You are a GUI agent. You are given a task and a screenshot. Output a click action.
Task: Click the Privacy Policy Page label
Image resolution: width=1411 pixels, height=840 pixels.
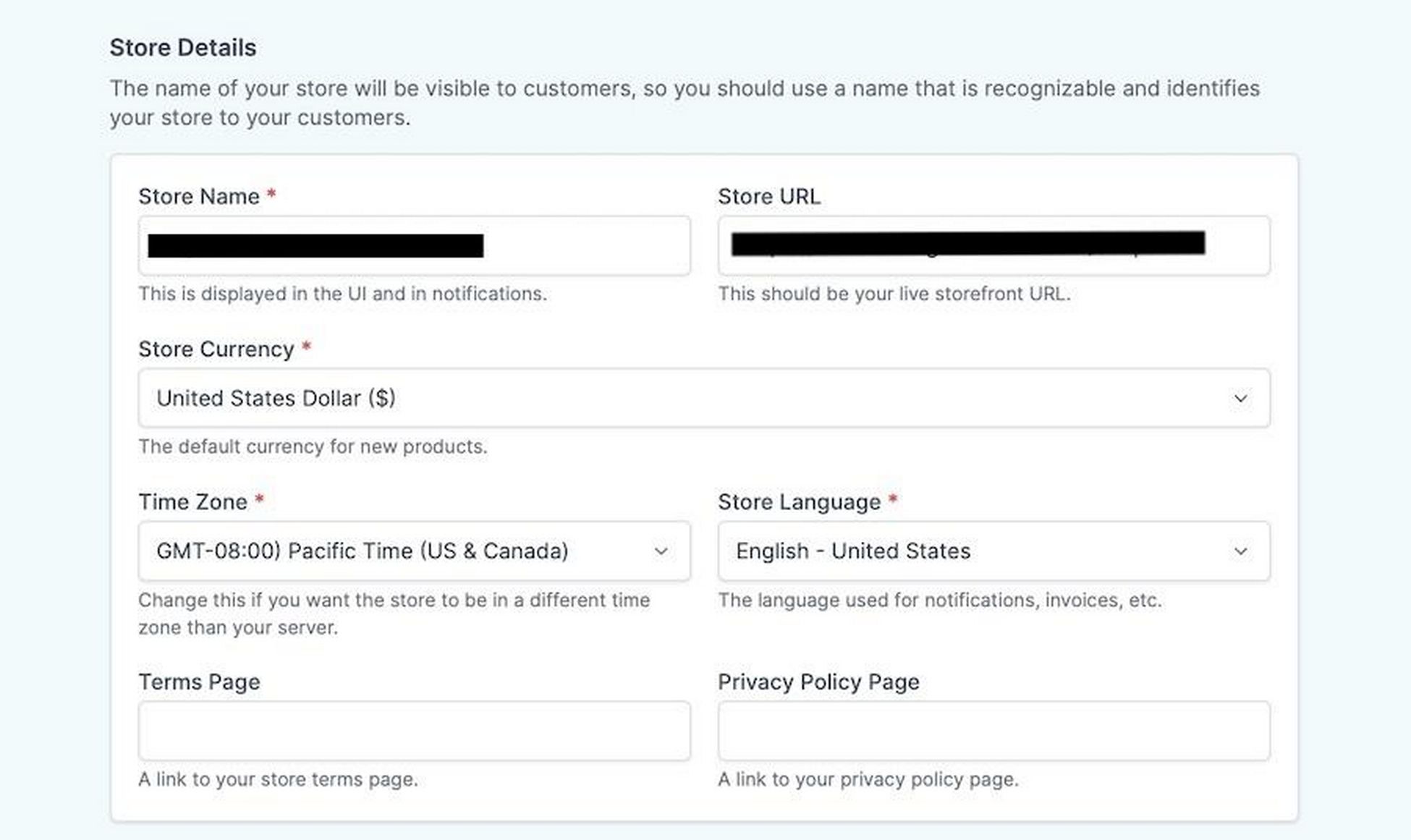pos(818,682)
